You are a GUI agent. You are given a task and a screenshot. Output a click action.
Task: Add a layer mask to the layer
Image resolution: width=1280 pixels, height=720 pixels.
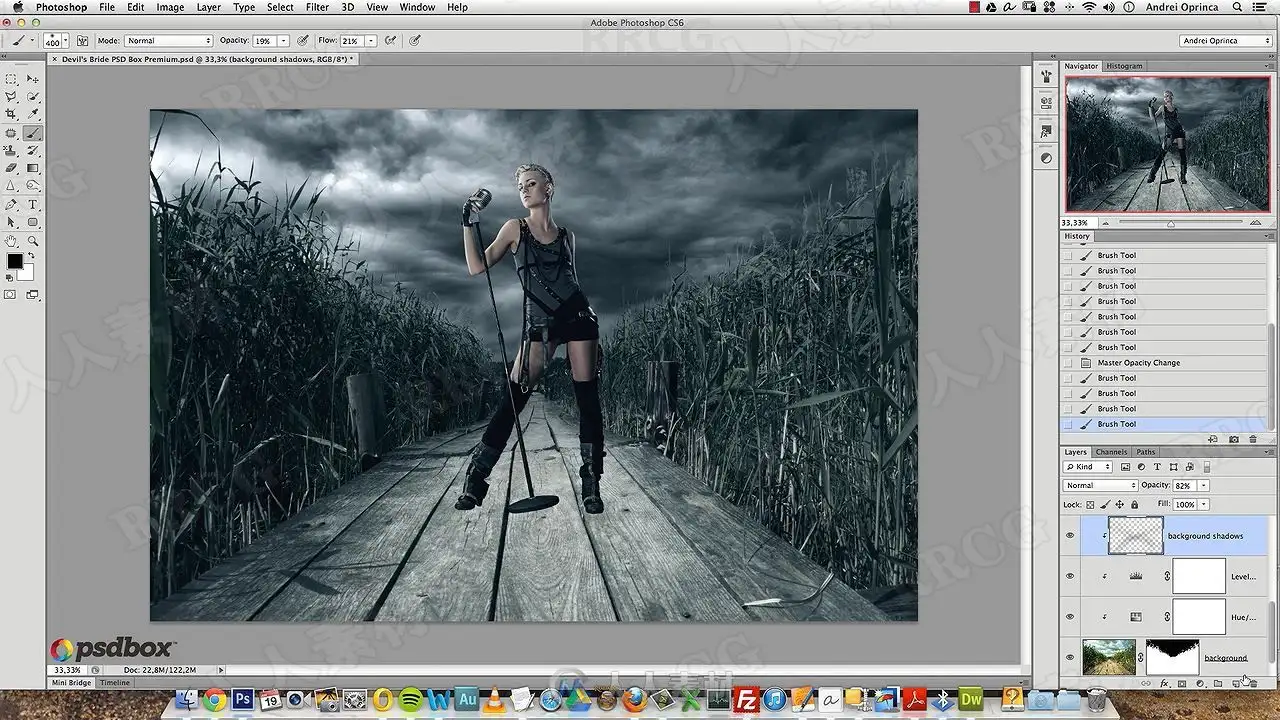[1182, 684]
